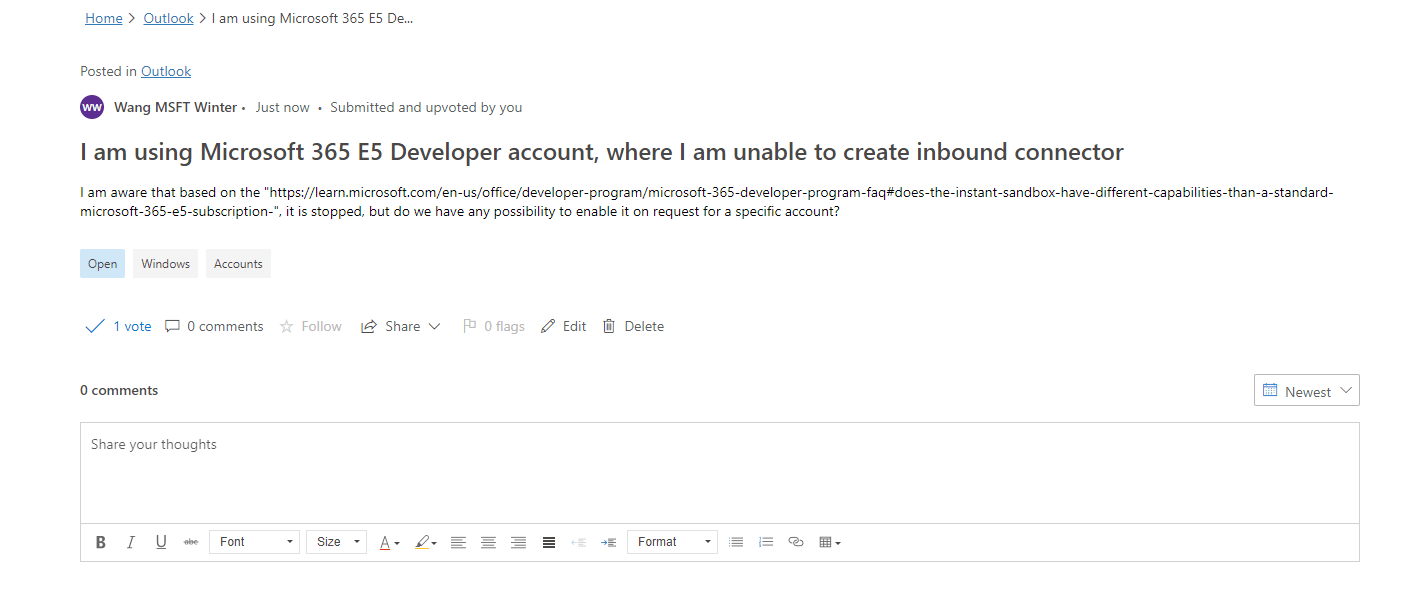Center align the text

click(x=488, y=542)
